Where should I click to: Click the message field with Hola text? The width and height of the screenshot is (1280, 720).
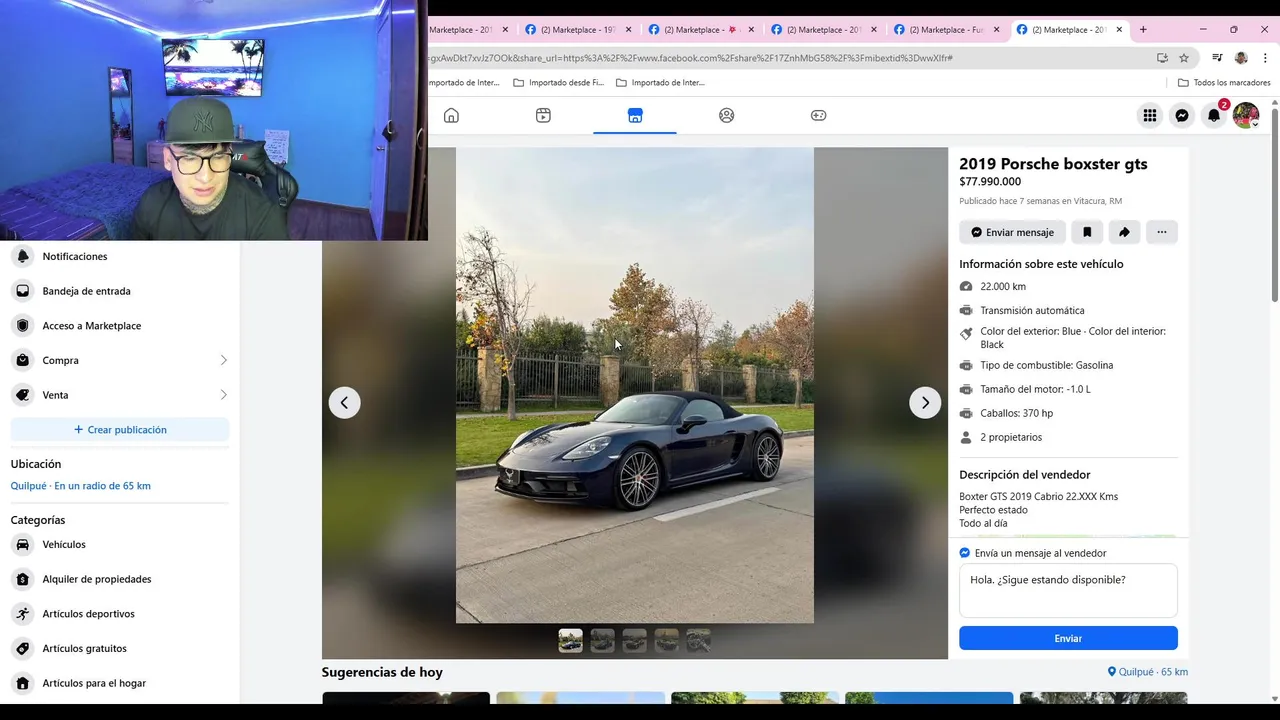[x=1068, y=590]
